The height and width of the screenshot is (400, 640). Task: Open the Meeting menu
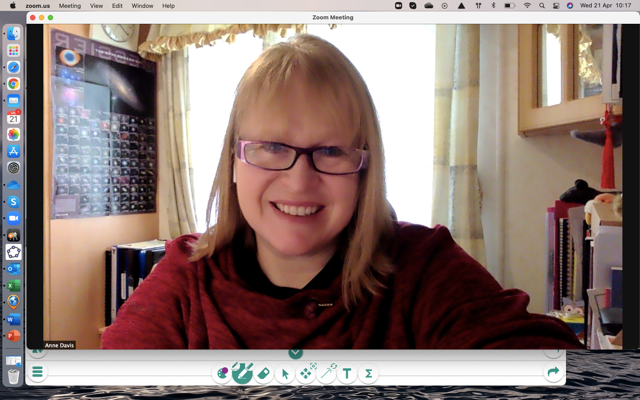pyautogui.click(x=70, y=6)
